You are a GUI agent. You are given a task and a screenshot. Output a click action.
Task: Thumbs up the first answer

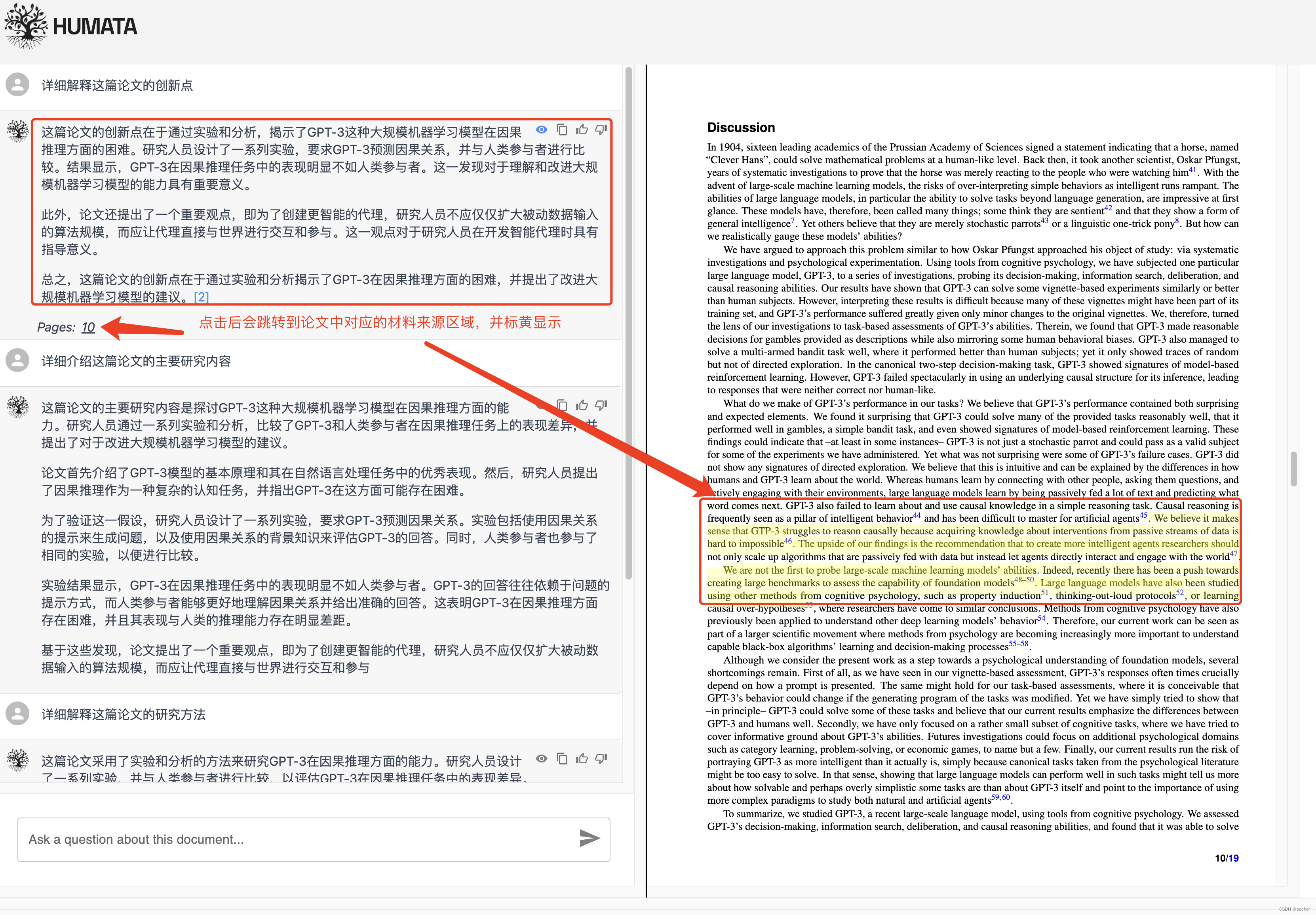tap(582, 130)
